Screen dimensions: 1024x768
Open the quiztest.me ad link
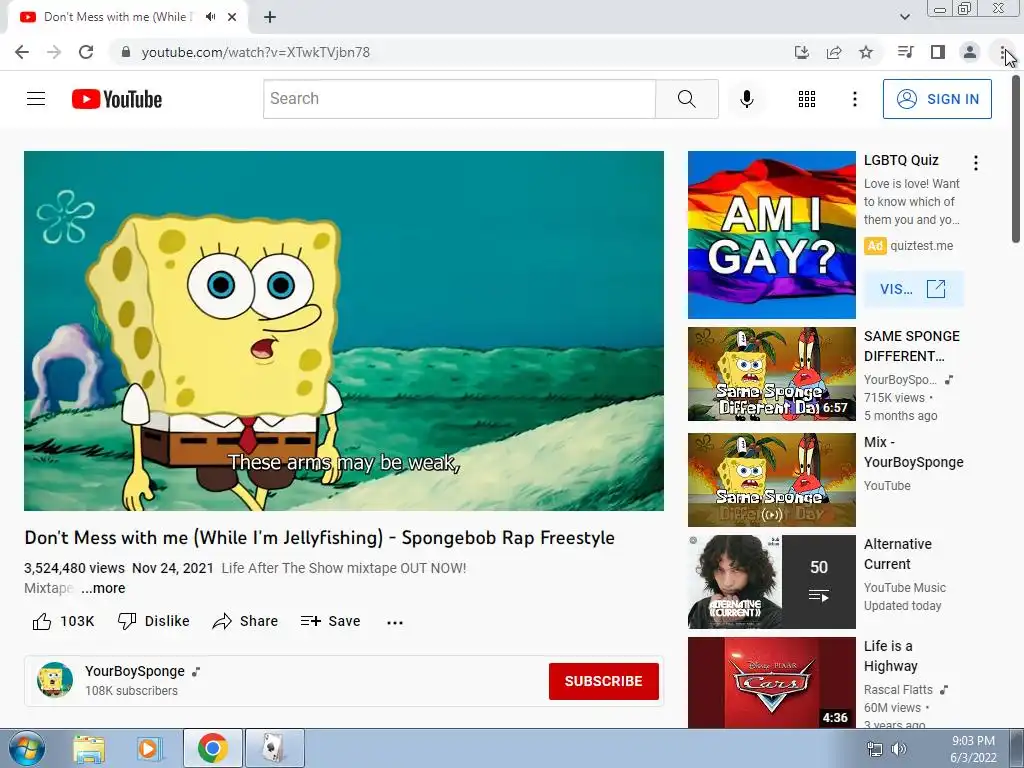tap(921, 246)
